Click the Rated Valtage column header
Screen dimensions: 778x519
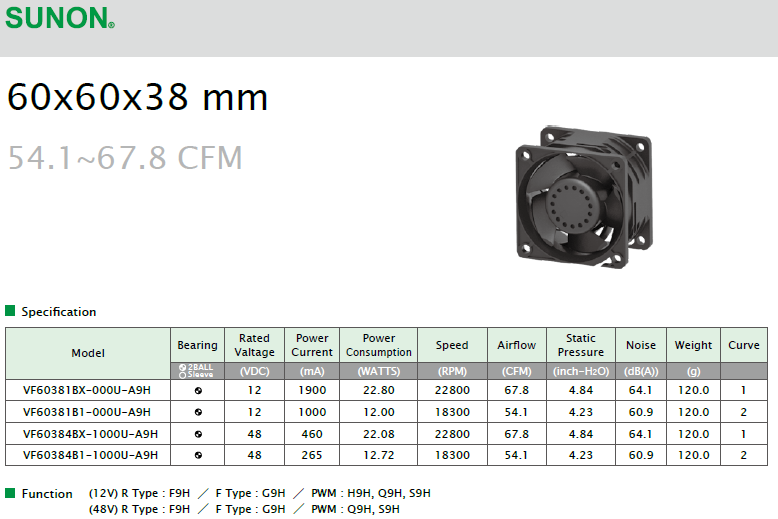(x=255, y=345)
